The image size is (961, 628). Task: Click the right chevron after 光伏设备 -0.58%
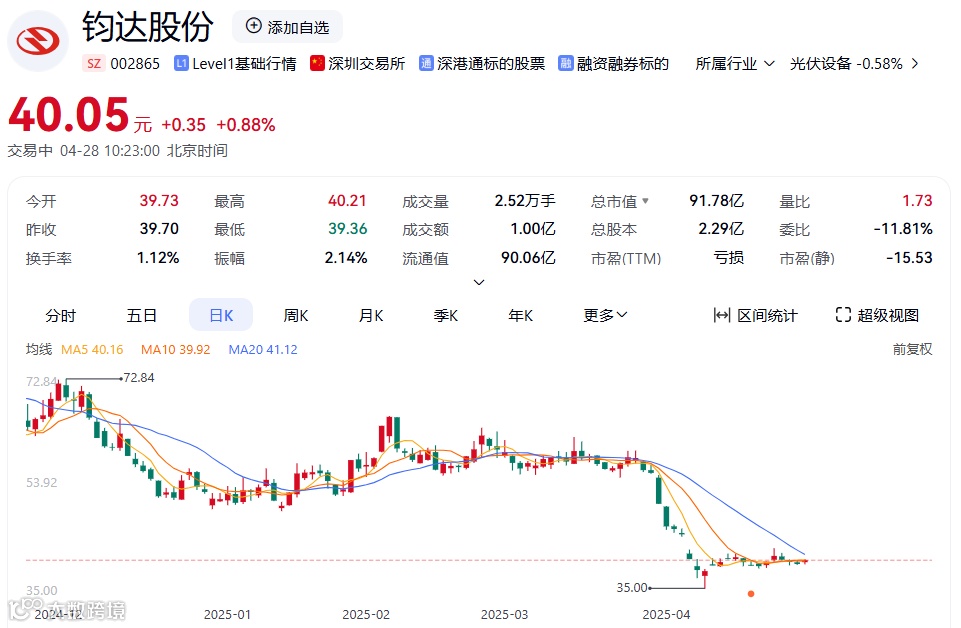pos(915,64)
